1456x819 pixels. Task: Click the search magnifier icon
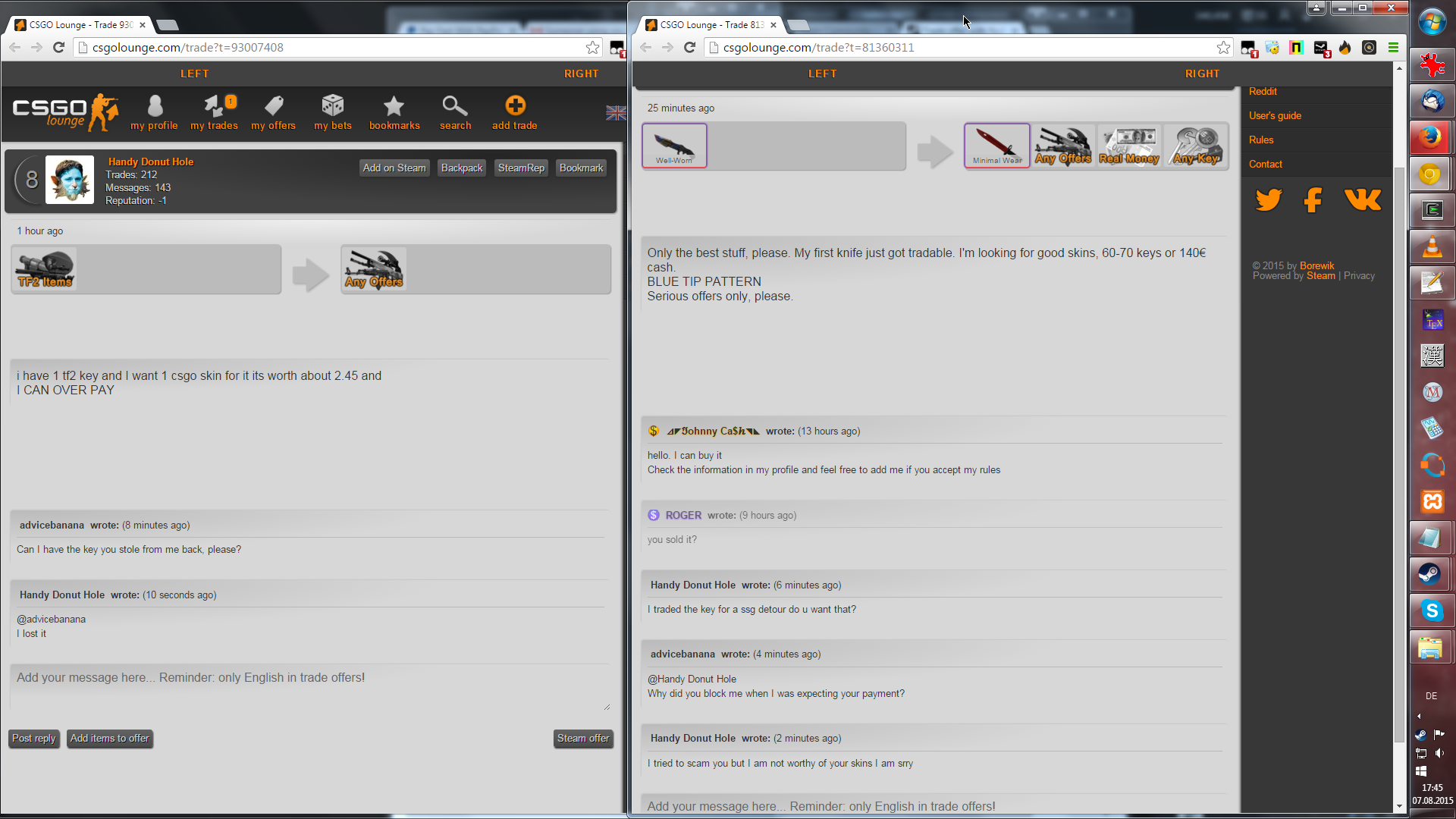455,106
